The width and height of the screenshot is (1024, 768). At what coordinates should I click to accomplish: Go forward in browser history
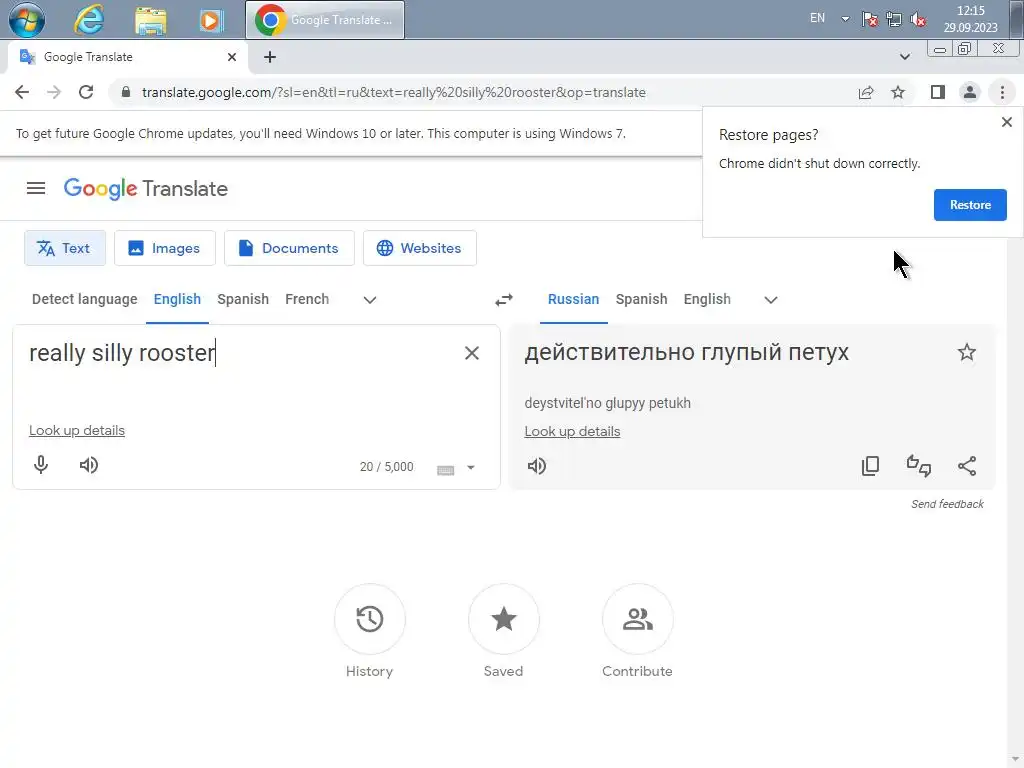click(x=54, y=92)
